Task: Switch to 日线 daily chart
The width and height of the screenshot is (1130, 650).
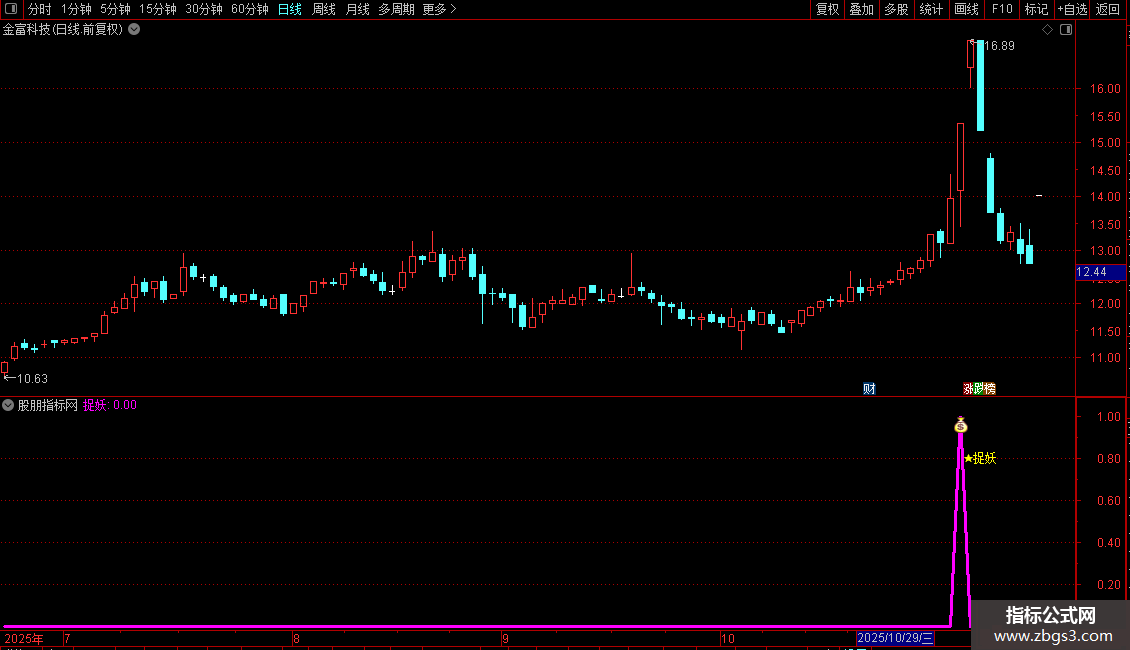Action: pos(290,9)
